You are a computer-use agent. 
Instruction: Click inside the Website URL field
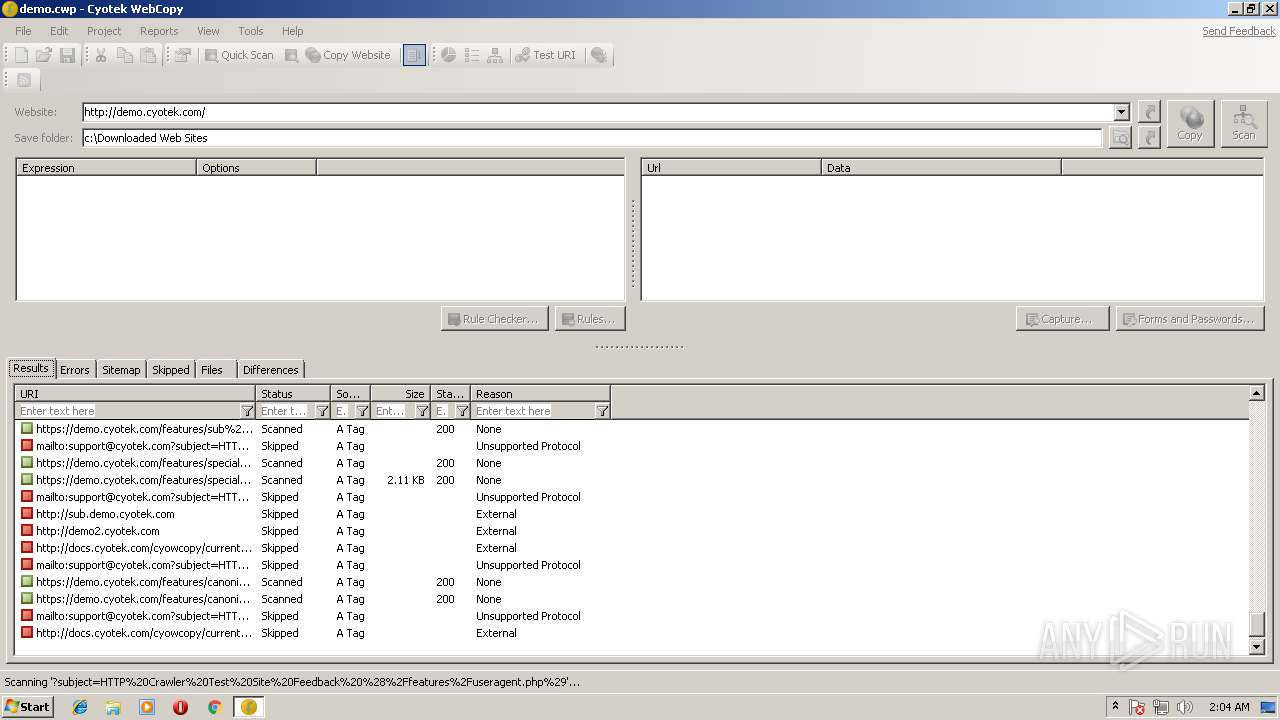point(597,112)
